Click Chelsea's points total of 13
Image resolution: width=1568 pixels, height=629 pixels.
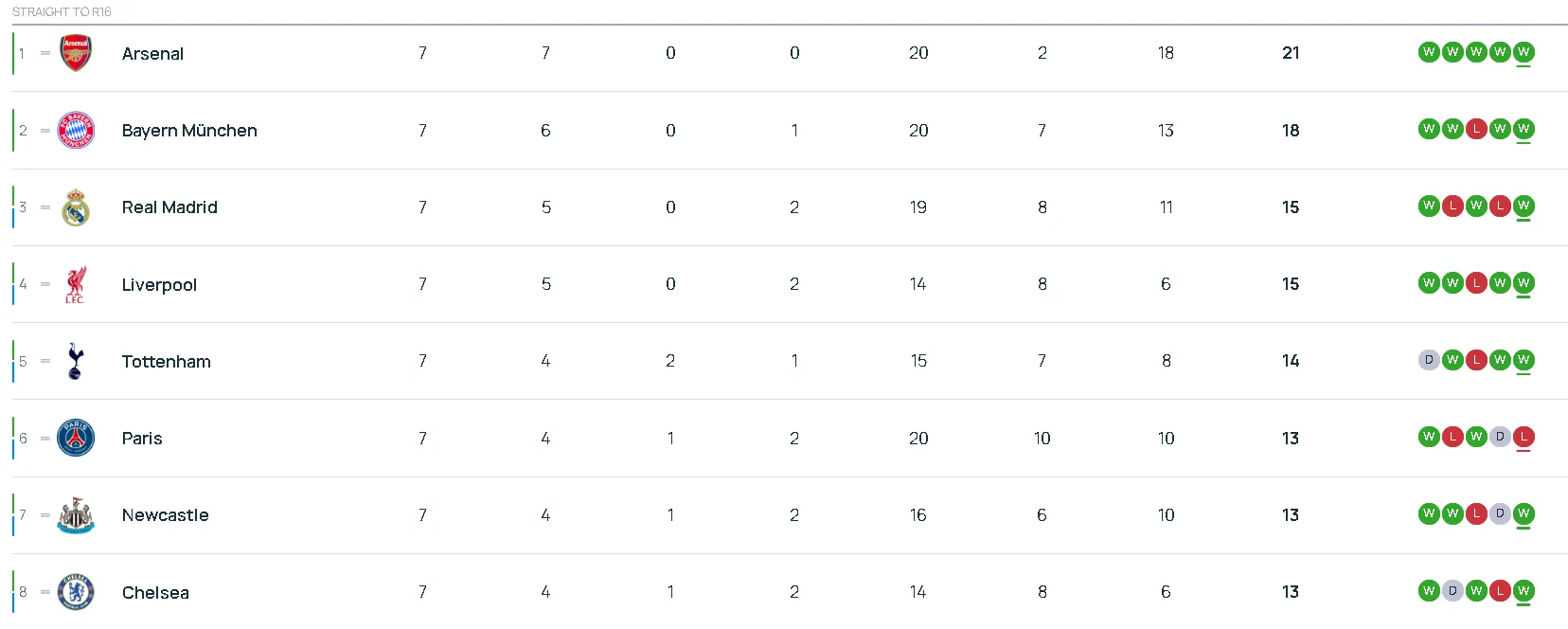point(1290,591)
